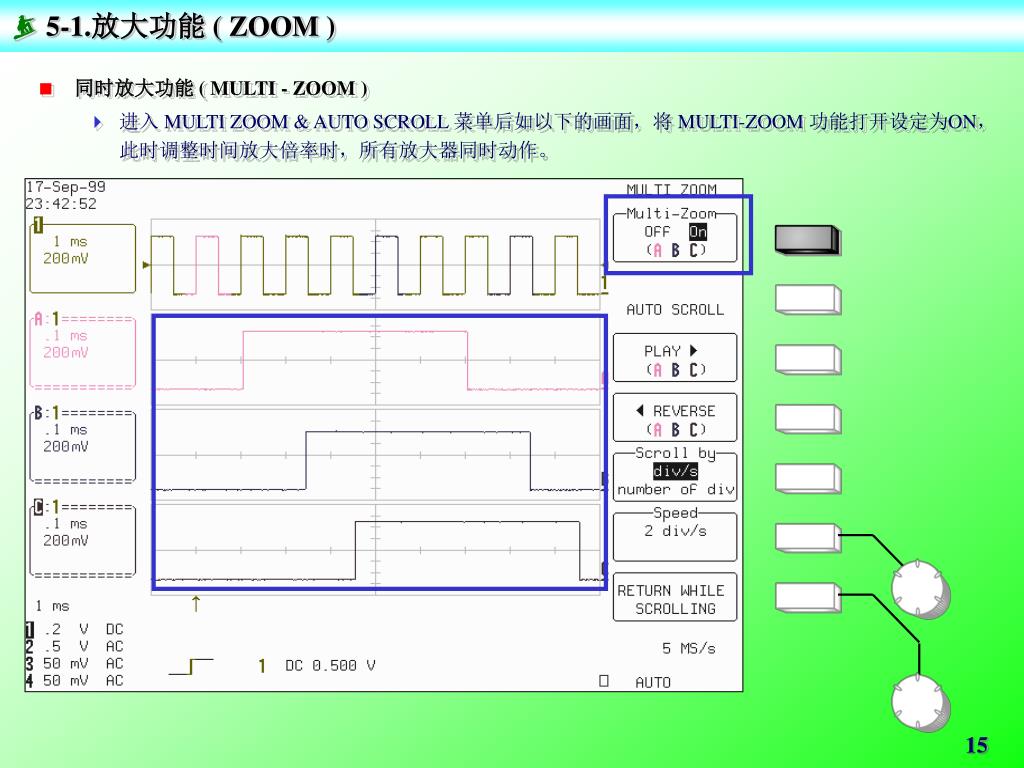The height and width of the screenshot is (768, 1024).
Task: Choose number of div in Scroll by
Action: point(676,489)
